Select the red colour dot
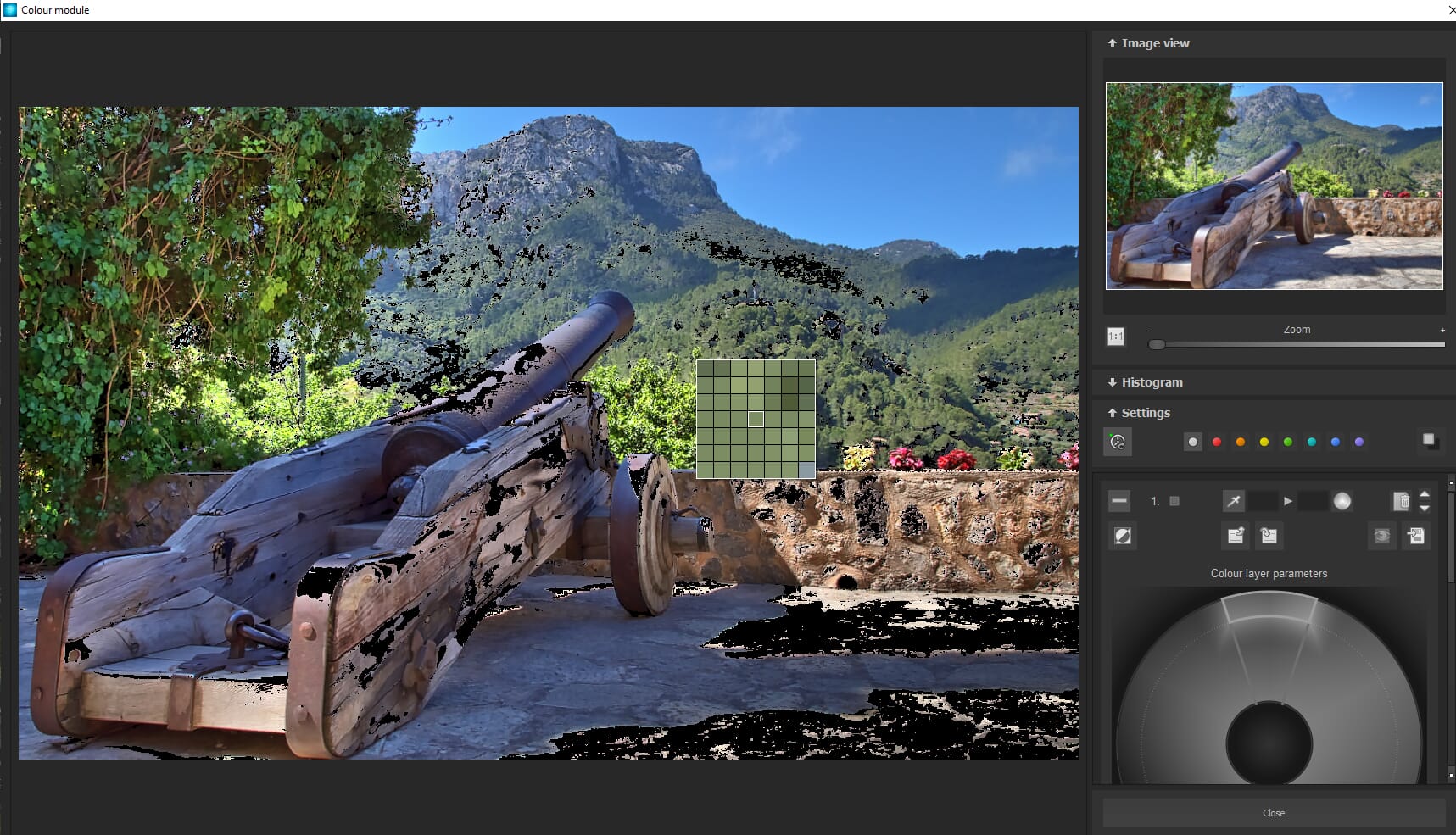 pos(1217,442)
